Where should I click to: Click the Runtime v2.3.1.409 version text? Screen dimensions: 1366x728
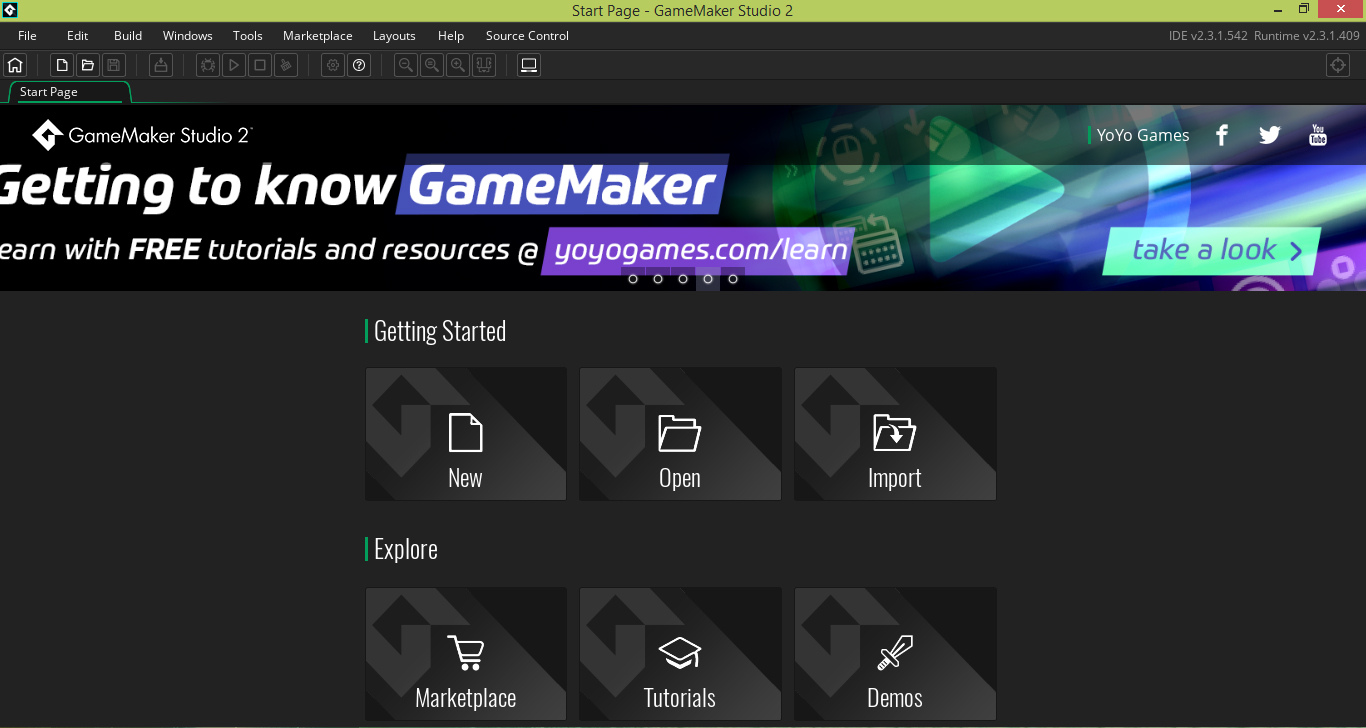click(1307, 36)
